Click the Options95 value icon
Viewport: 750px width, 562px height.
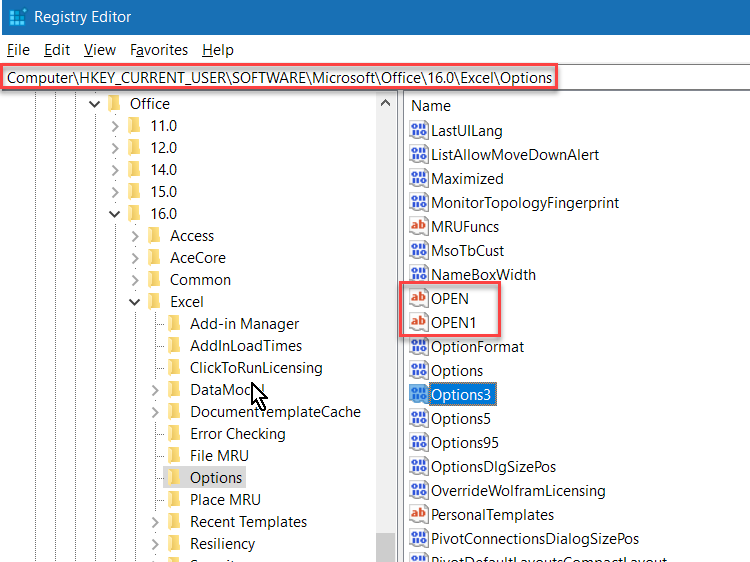pyautogui.click(x=419, y=442)
